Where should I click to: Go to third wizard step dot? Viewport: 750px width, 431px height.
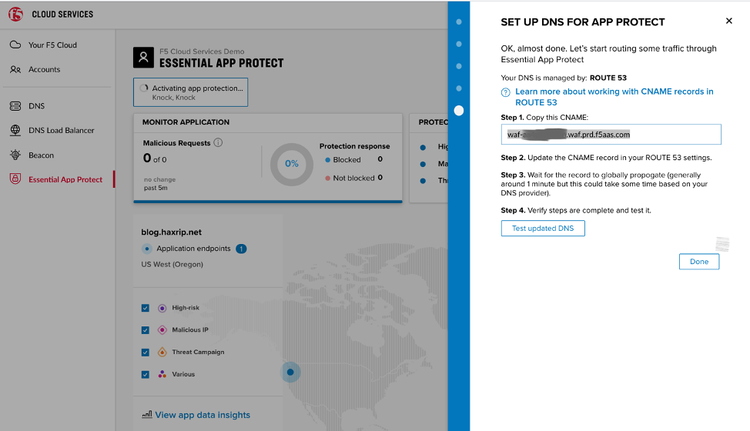pos(459,66)
